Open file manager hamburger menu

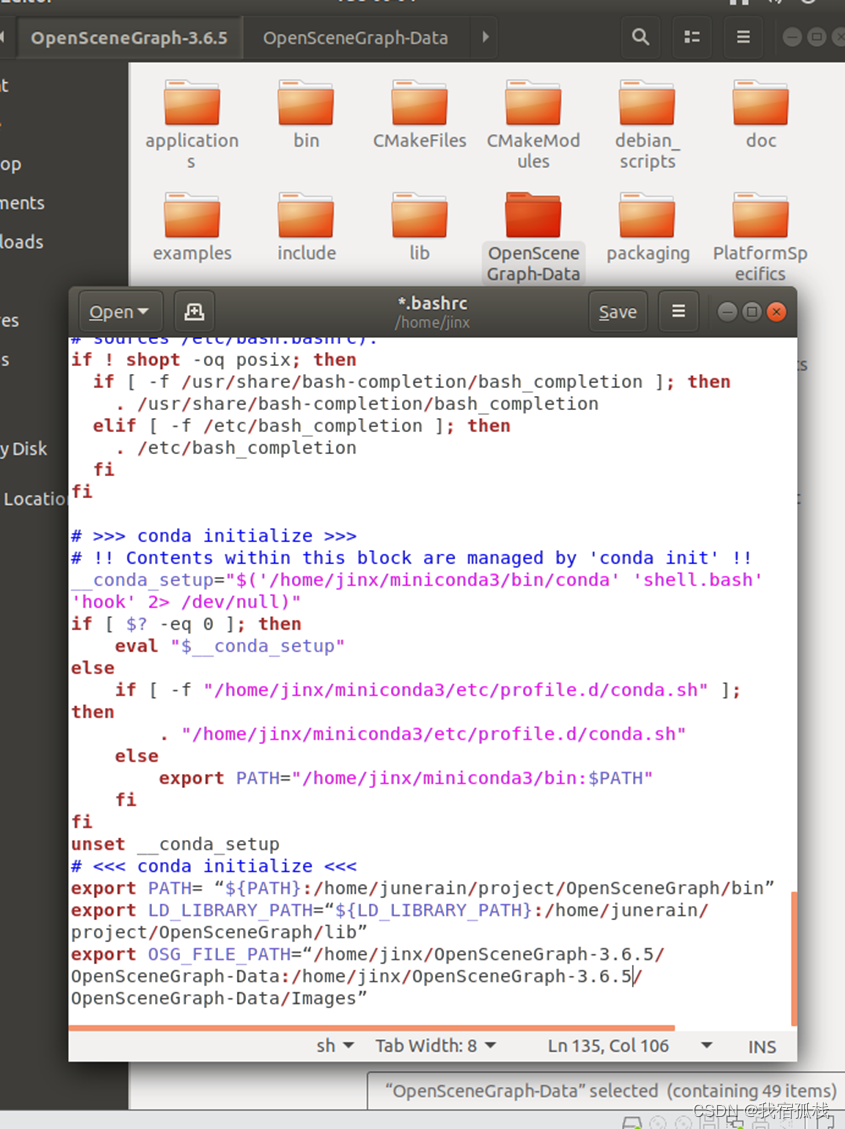tap(743, 37)
